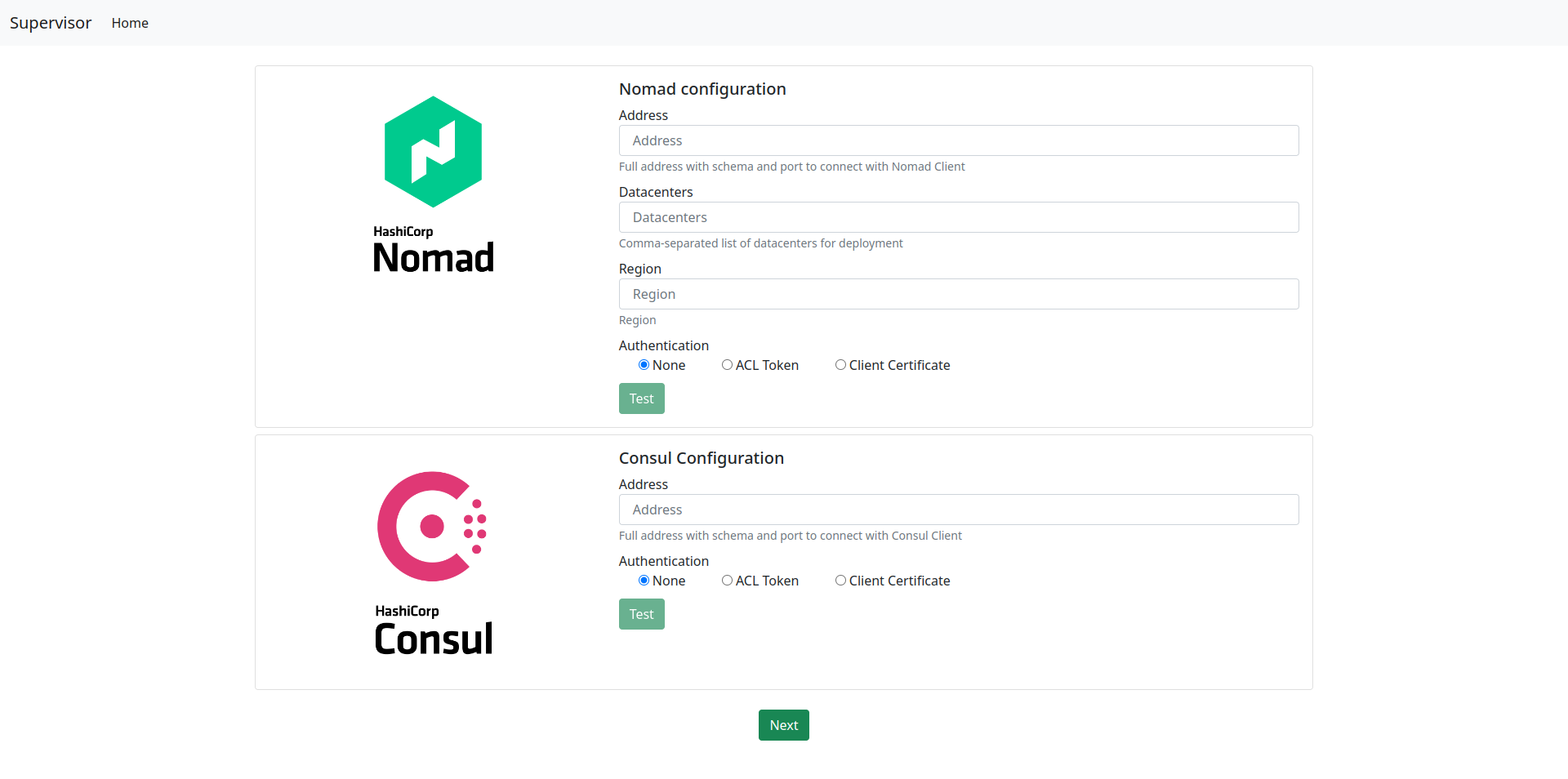The height and width of the screenshot is (779, 1568).
Task: Select None authentication for Nomad
Action: click(x=644, y=365)
